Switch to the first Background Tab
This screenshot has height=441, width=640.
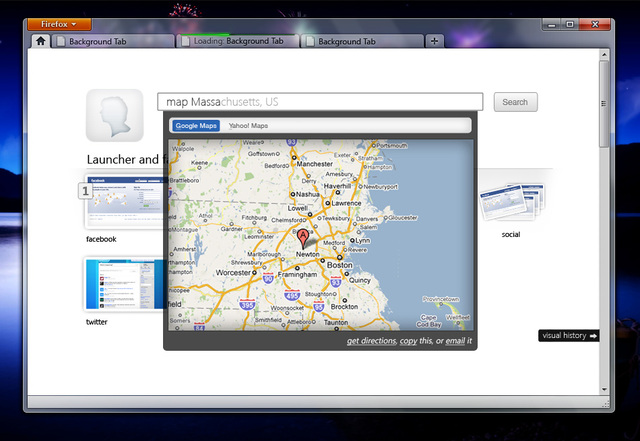click(113, 41)
